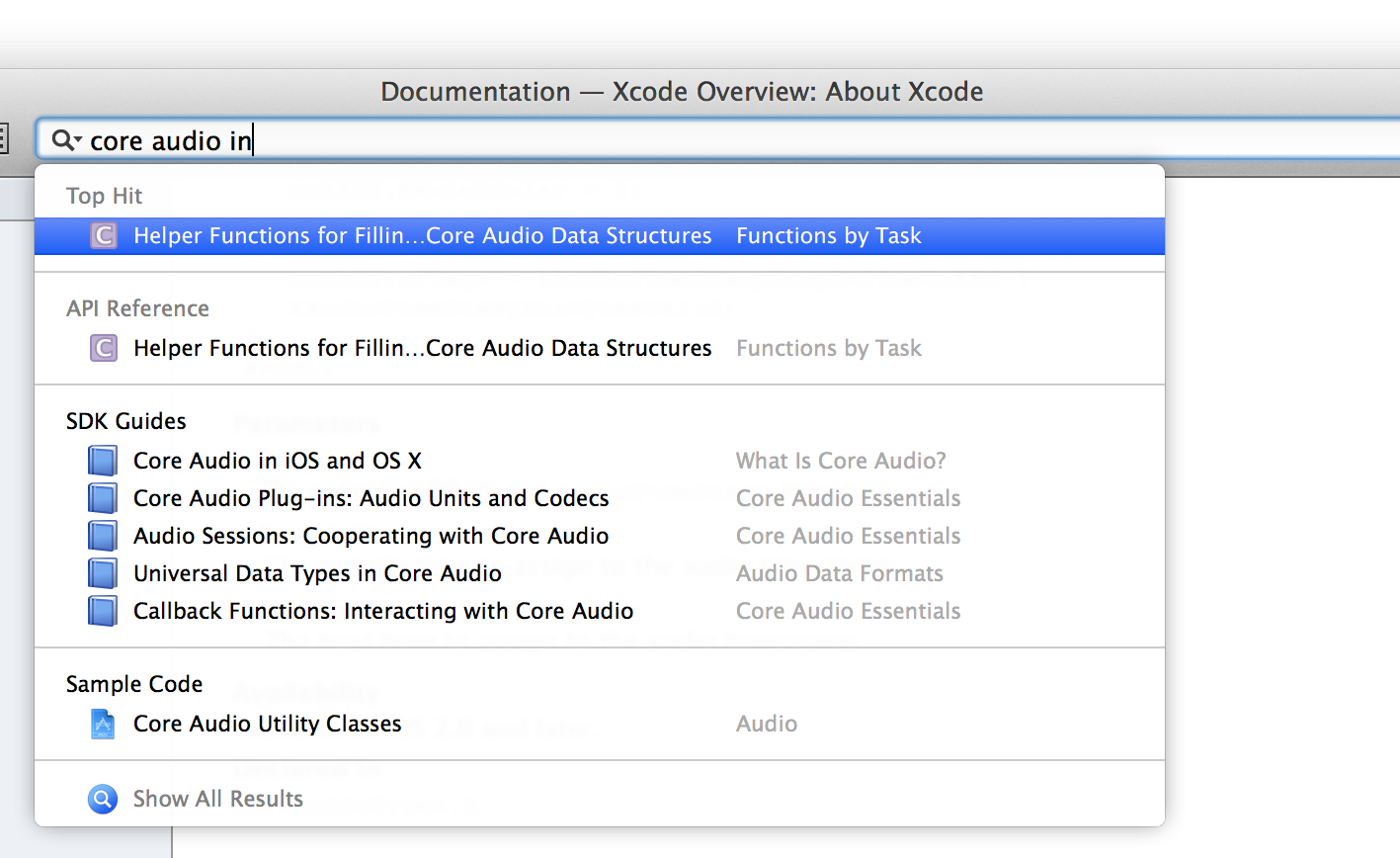Open Core Audio Plug-ins: Audio Units guide
1400x858 pixels.
pyautogui.click(x=371, y=498)
